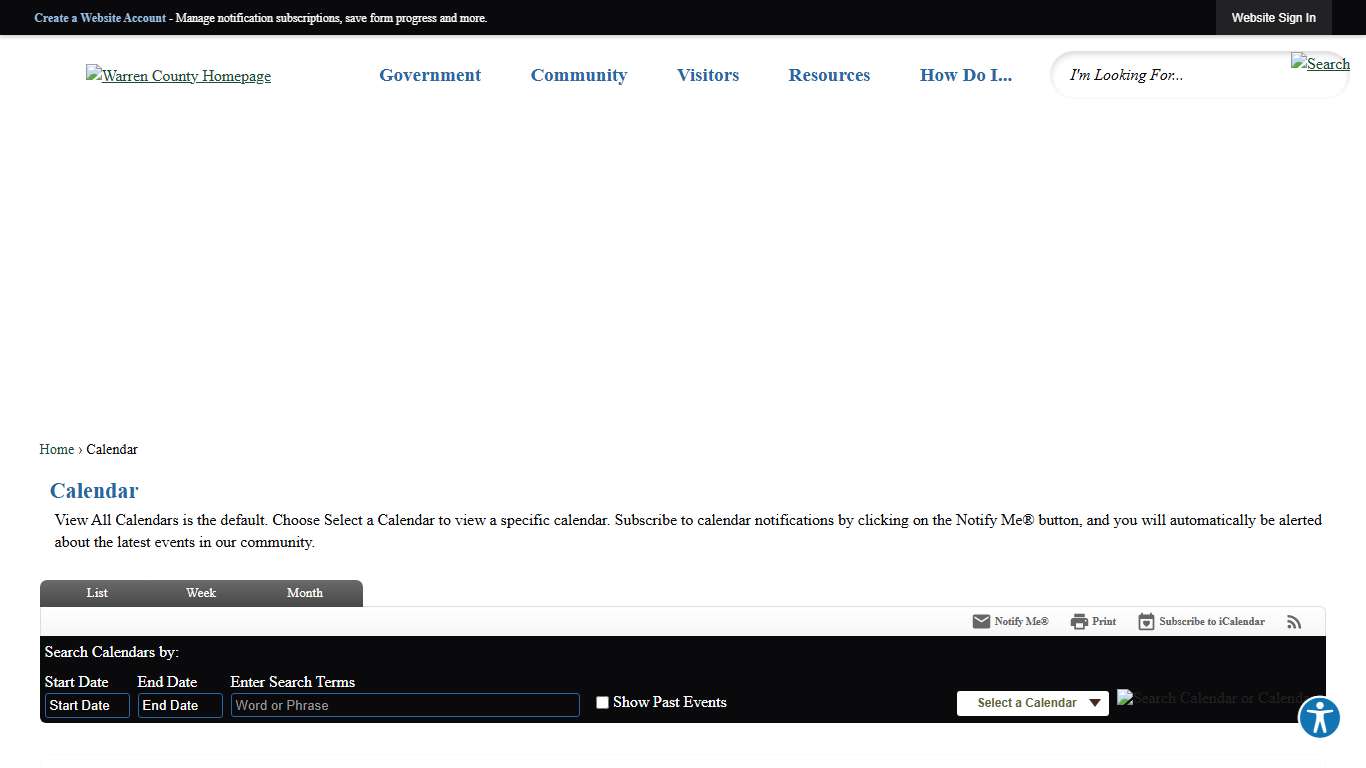Enable the Show Past Events checkbox
Viewport: 1366px width, 768px height.
point(602,703)
